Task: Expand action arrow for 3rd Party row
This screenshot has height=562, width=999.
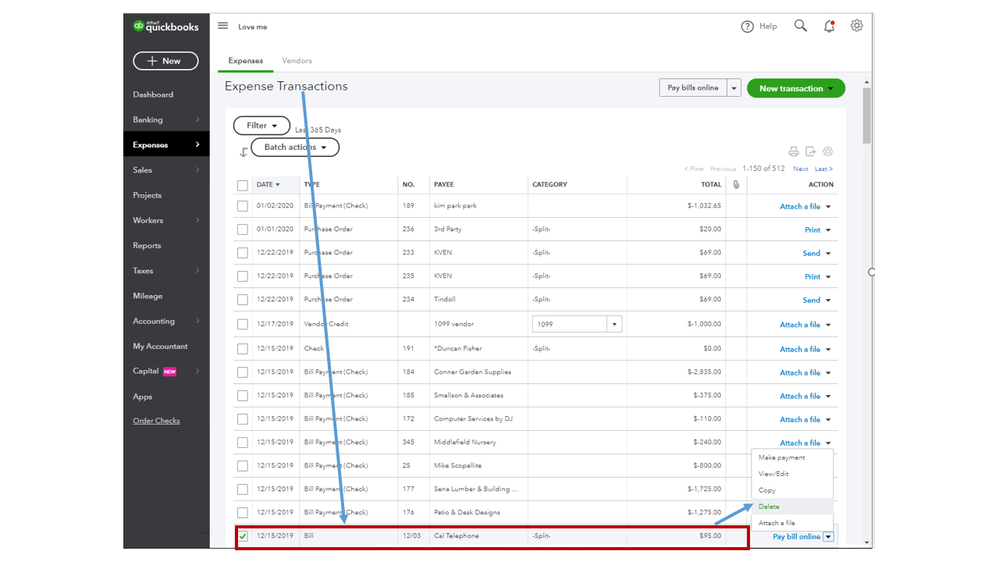Action: 828,230
